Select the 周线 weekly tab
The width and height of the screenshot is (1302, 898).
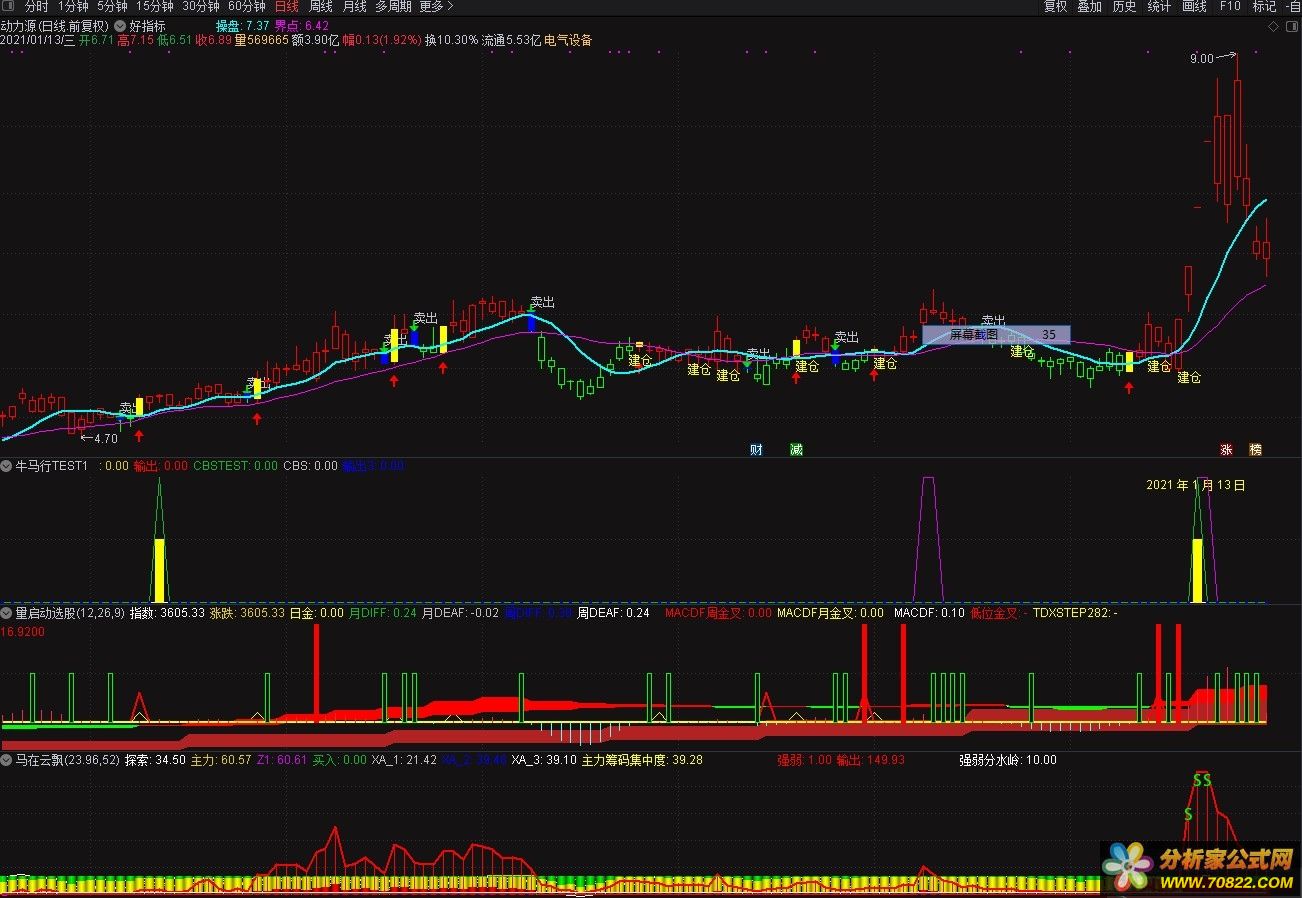[321, 7]
